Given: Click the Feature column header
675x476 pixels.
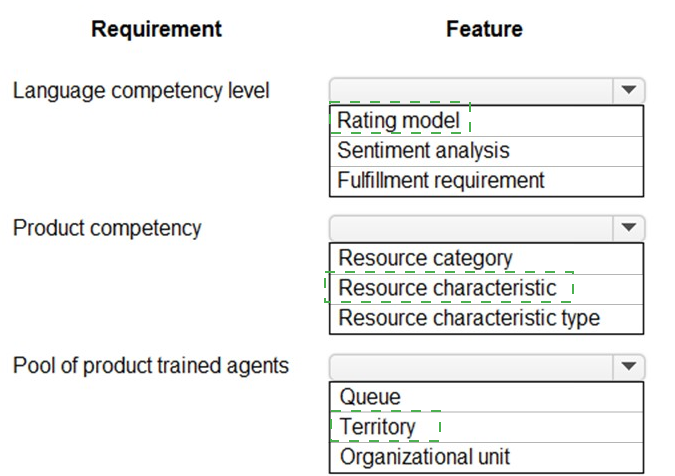Looking at the screenshot, I should [484, 29].
